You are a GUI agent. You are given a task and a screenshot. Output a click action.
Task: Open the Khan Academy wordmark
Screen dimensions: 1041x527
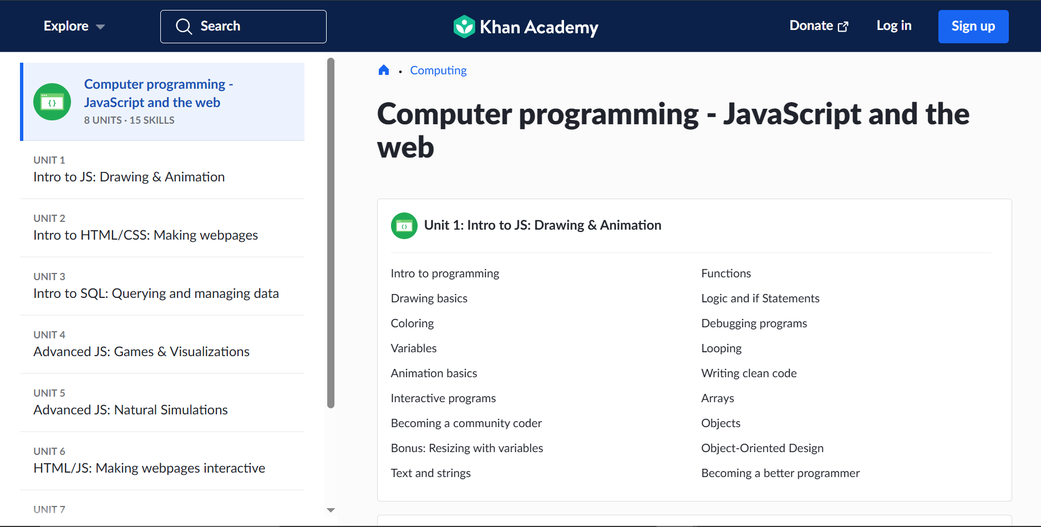point(538,27)
